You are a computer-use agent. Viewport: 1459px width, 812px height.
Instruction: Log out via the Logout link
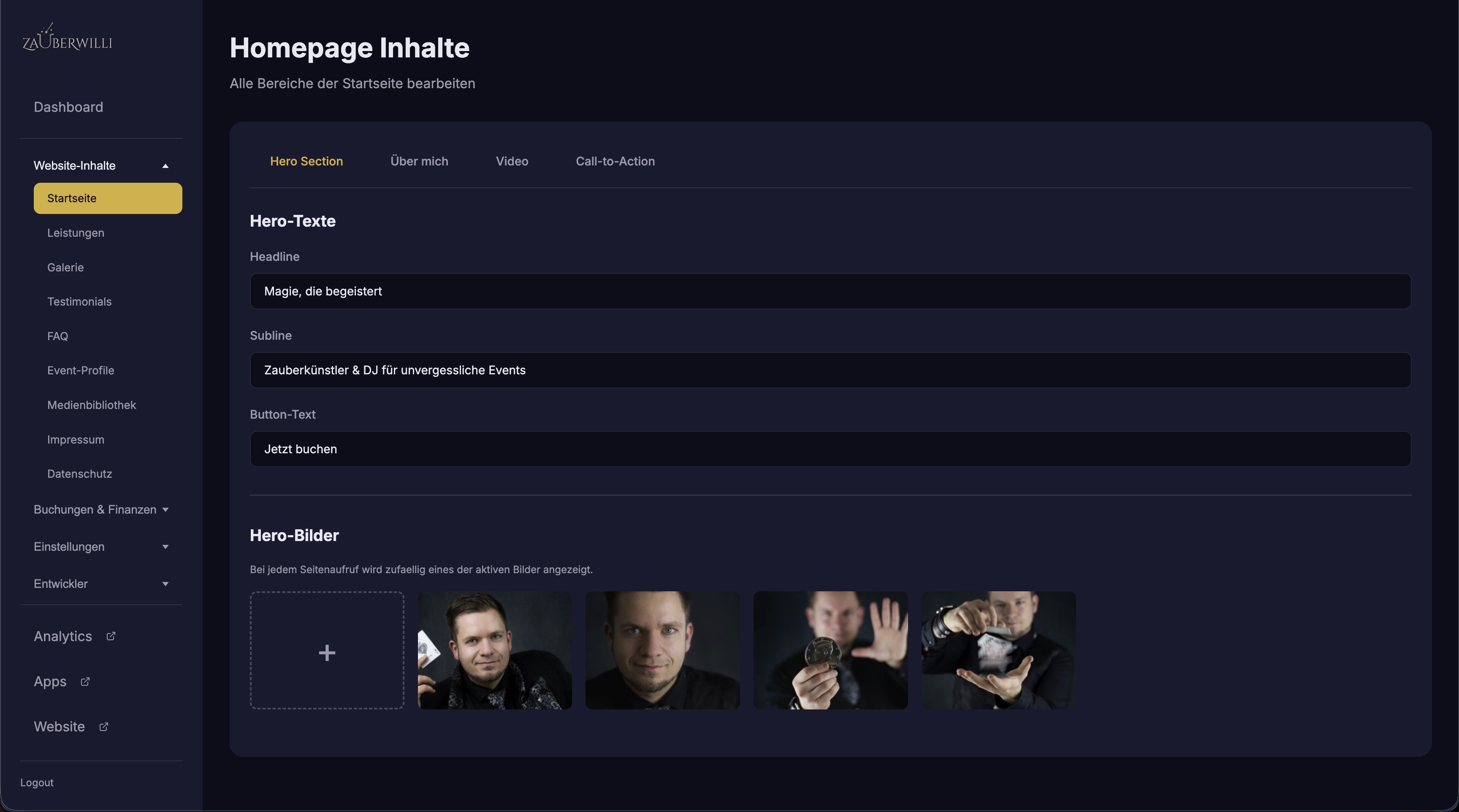coord(37,782)
